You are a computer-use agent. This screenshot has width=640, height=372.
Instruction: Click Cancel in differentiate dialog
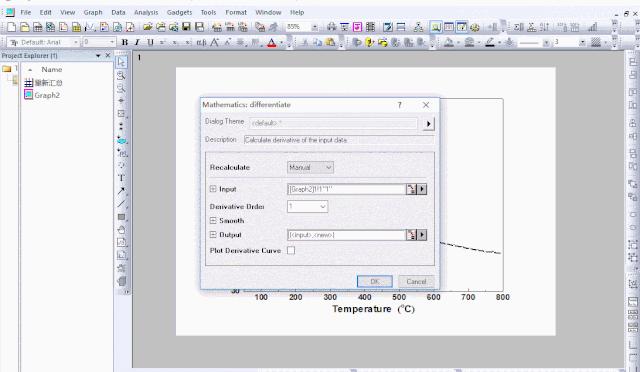pos(416,281)
